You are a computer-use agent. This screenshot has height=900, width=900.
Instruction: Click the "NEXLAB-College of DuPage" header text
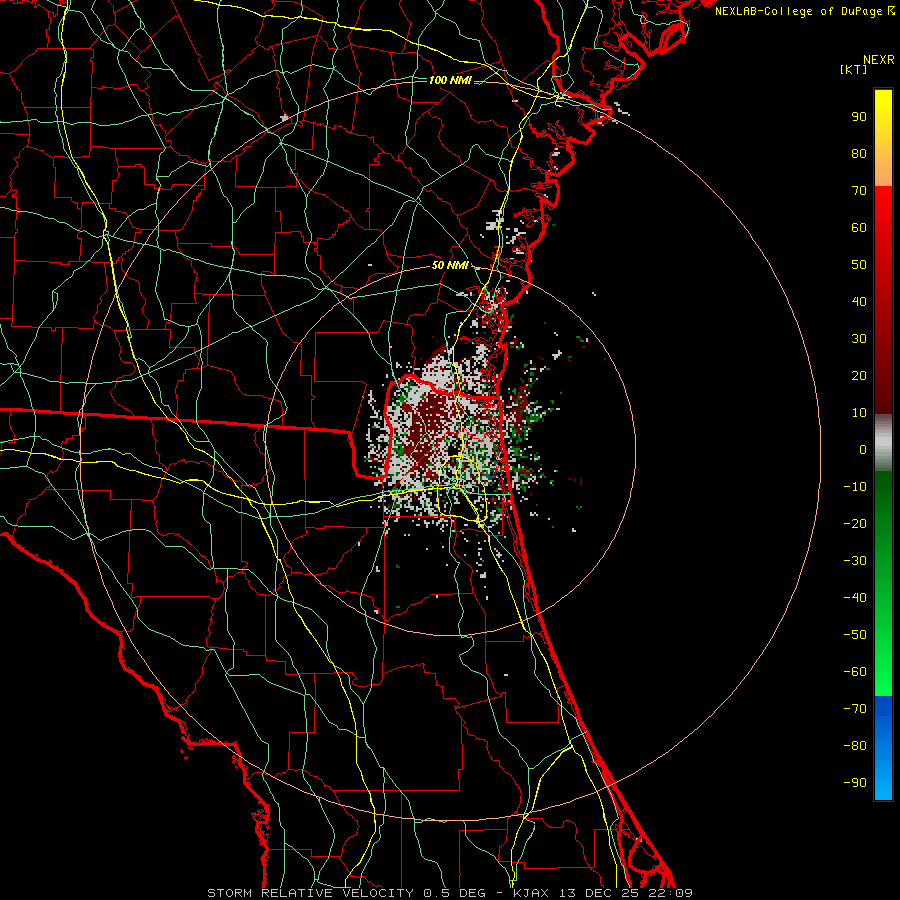[798, 11]
